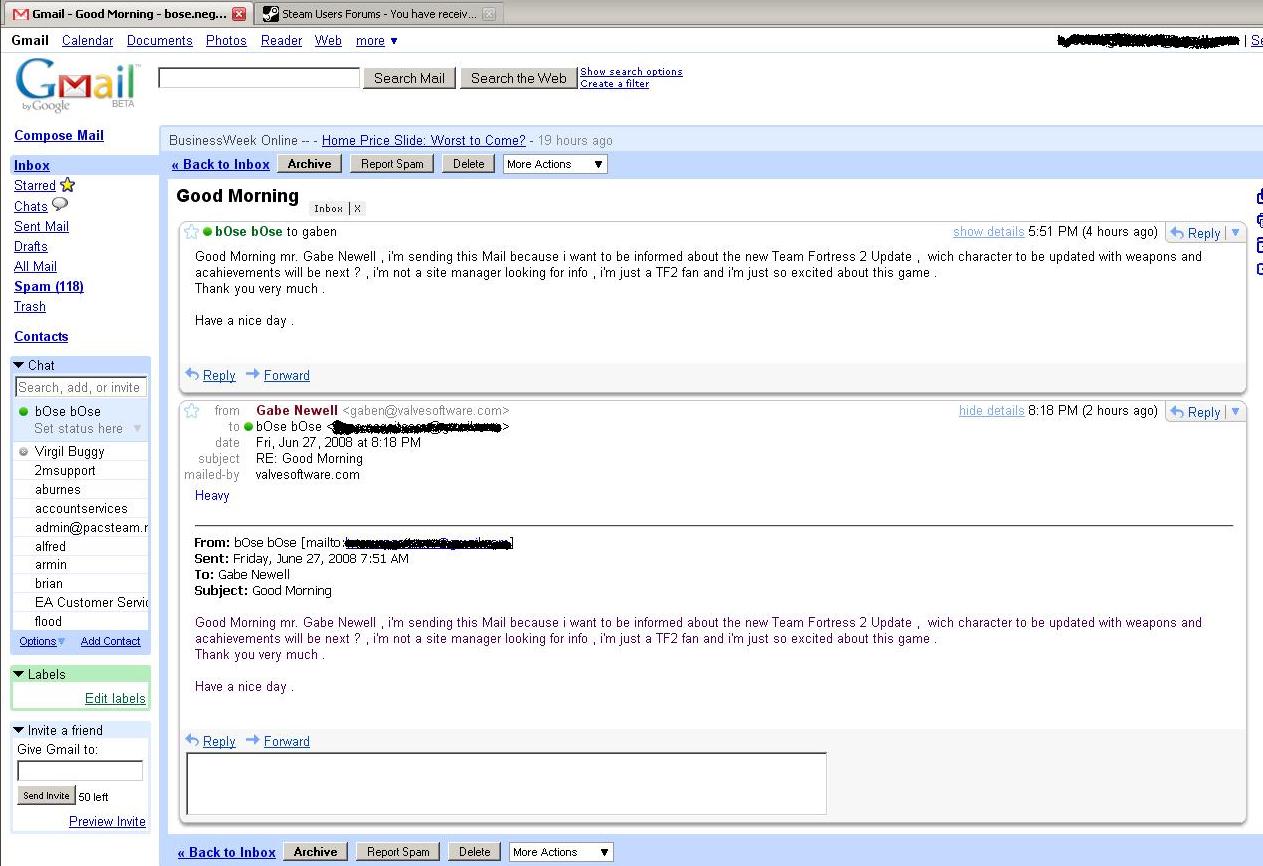This screenshot has width=1263, height=866.
Task: Collapse the Invite a friend panel
Action: tap(19, 730)
